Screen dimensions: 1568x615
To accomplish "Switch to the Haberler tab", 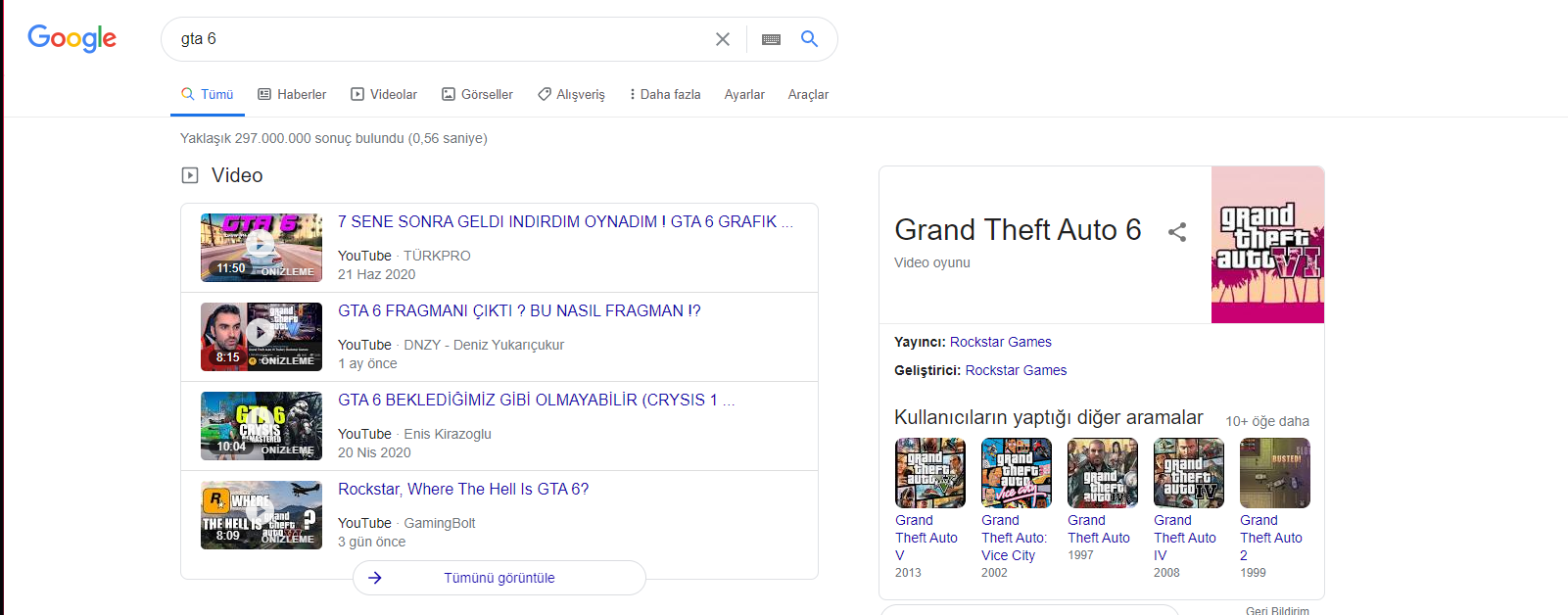I will 292,94.
